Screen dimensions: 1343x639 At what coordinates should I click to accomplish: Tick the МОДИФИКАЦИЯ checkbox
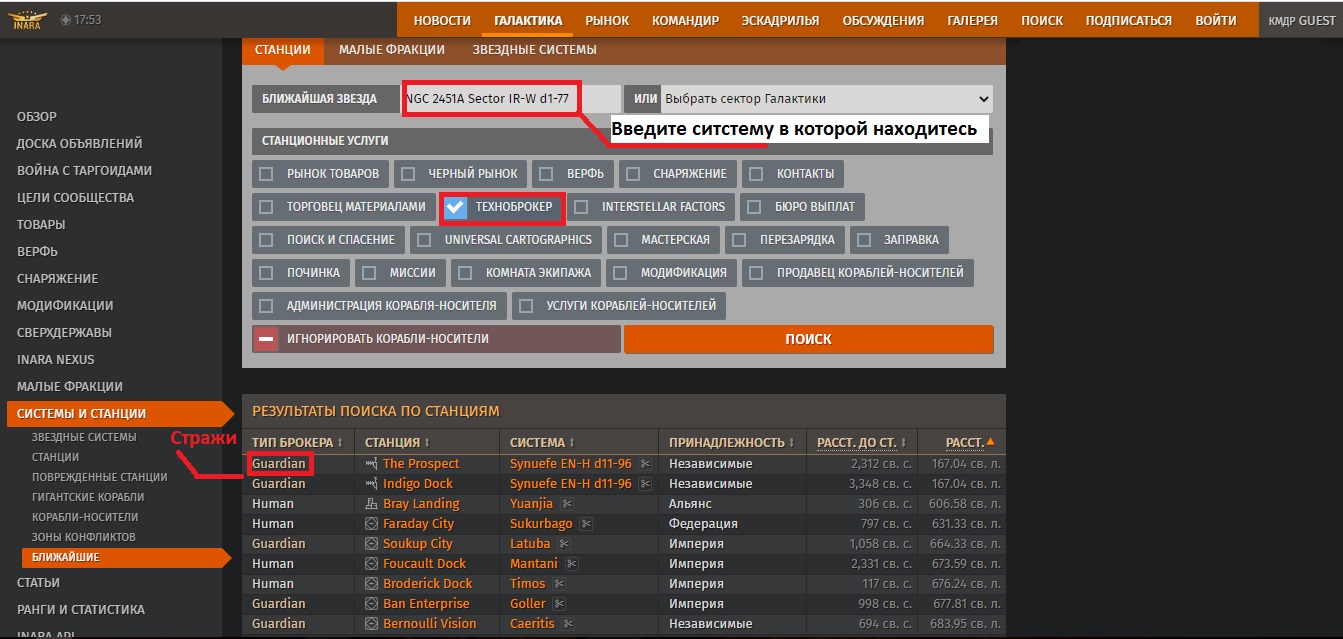tap(620, 272)
